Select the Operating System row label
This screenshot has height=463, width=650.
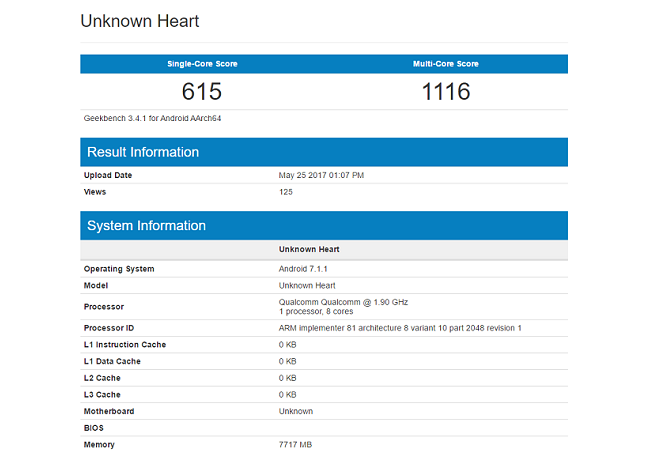tap(119, 269)
